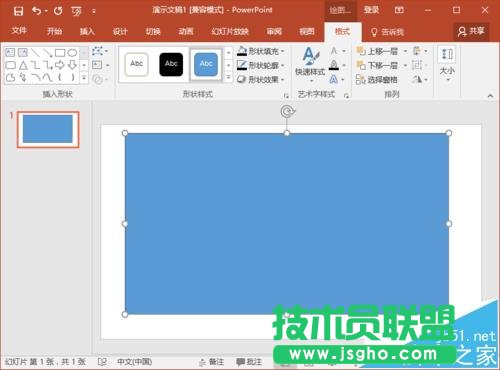Select the horizontal text box shape

click(x=10, y=52)
